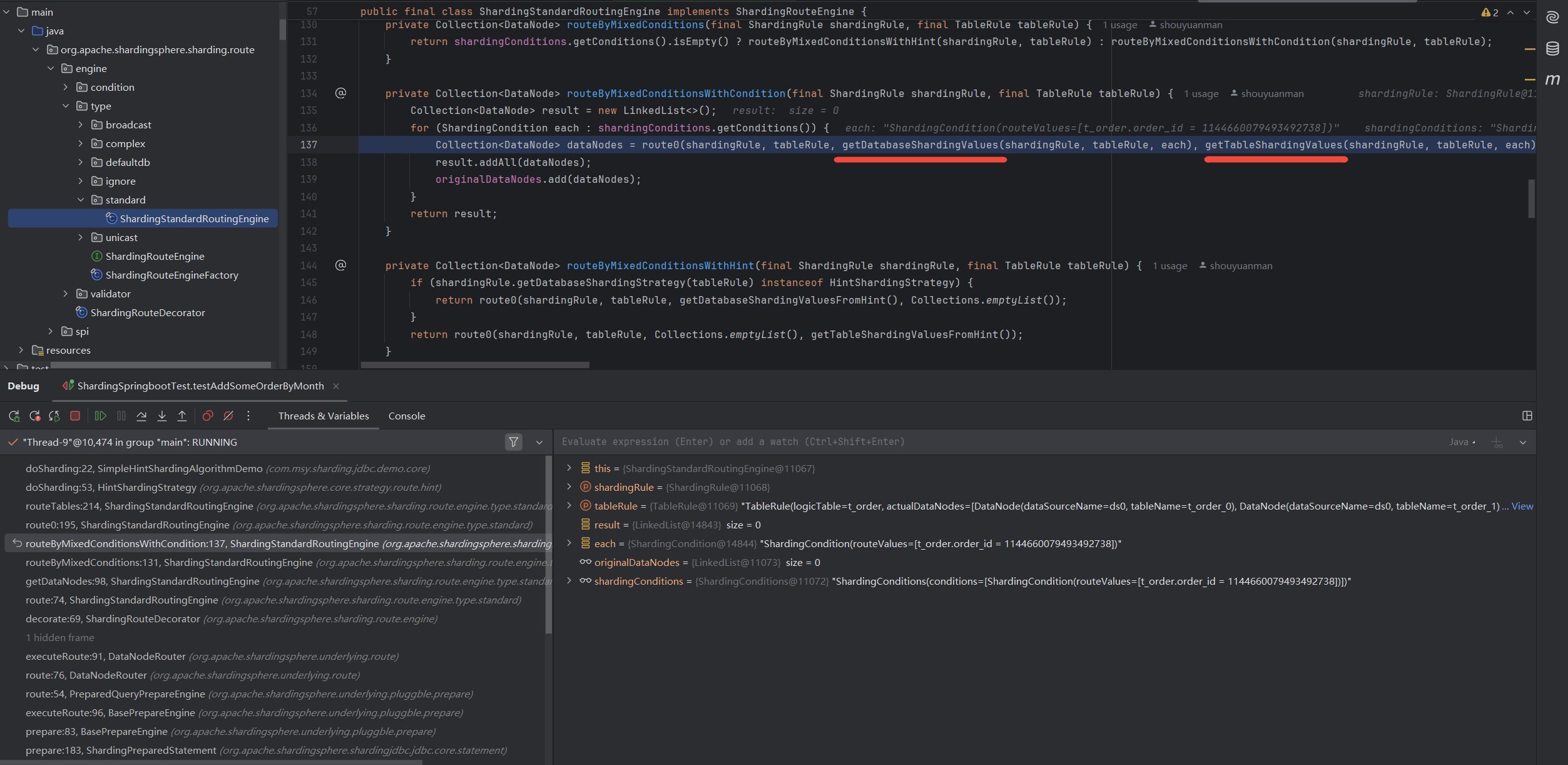Click the Step Over icon
The width and height of the screenshot is (1568, 765).
[141, 416]
